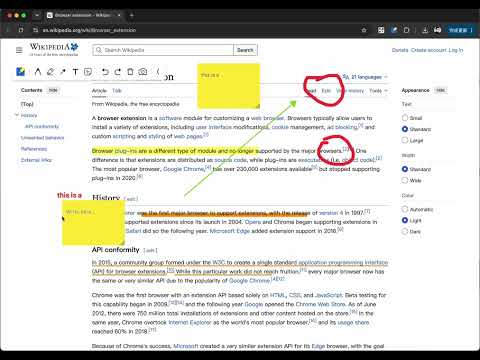This screenshot has width=480, height=360.
Task: Open browser extensions grid icon
Action: [x=381, y=30]
